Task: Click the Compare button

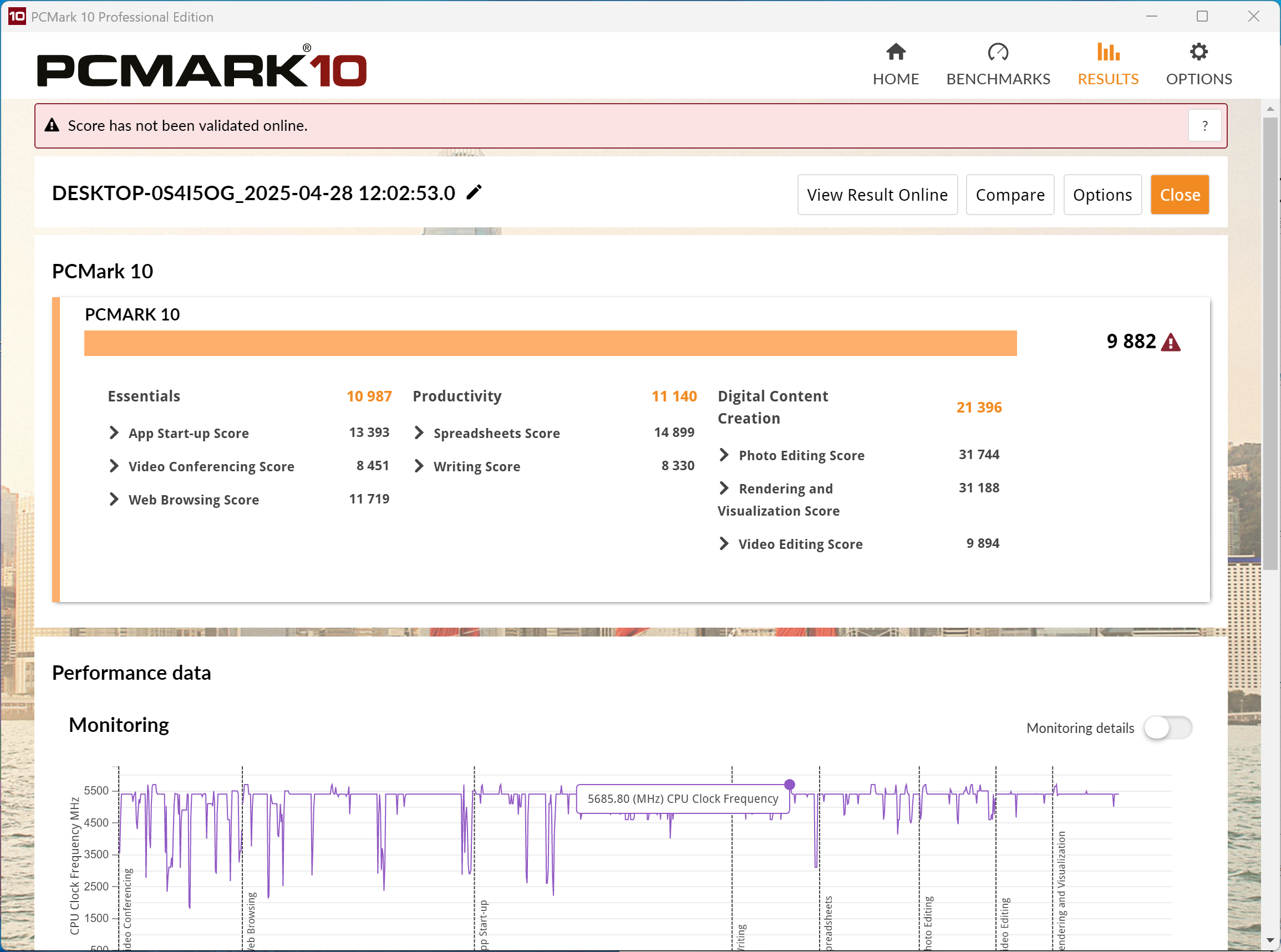Action: tap(1010, 195)
